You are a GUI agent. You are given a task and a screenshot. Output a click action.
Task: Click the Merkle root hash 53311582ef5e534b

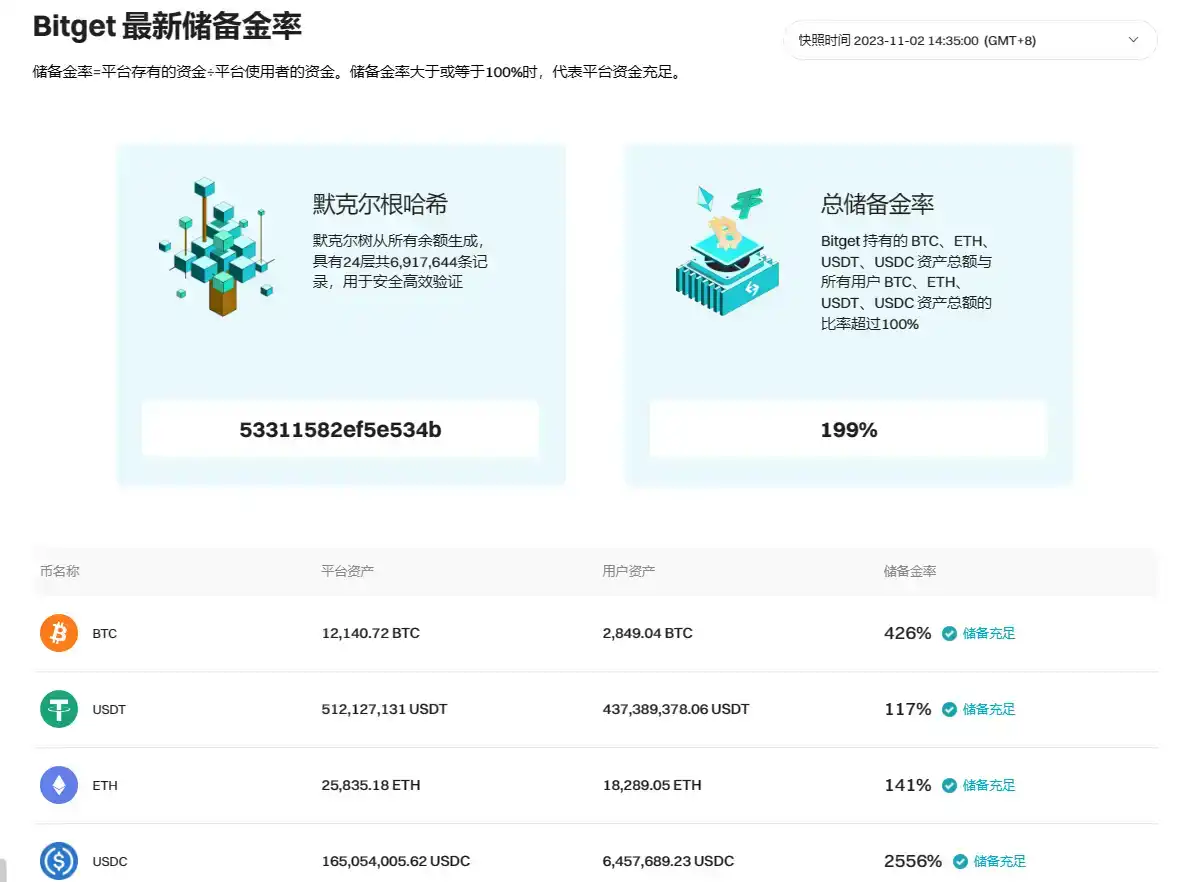(x=340, y=430)
